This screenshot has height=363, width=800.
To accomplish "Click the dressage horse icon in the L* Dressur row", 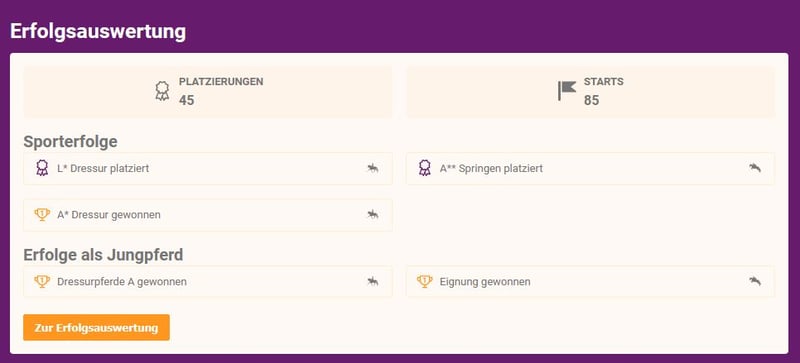I will tap(373, 168).
